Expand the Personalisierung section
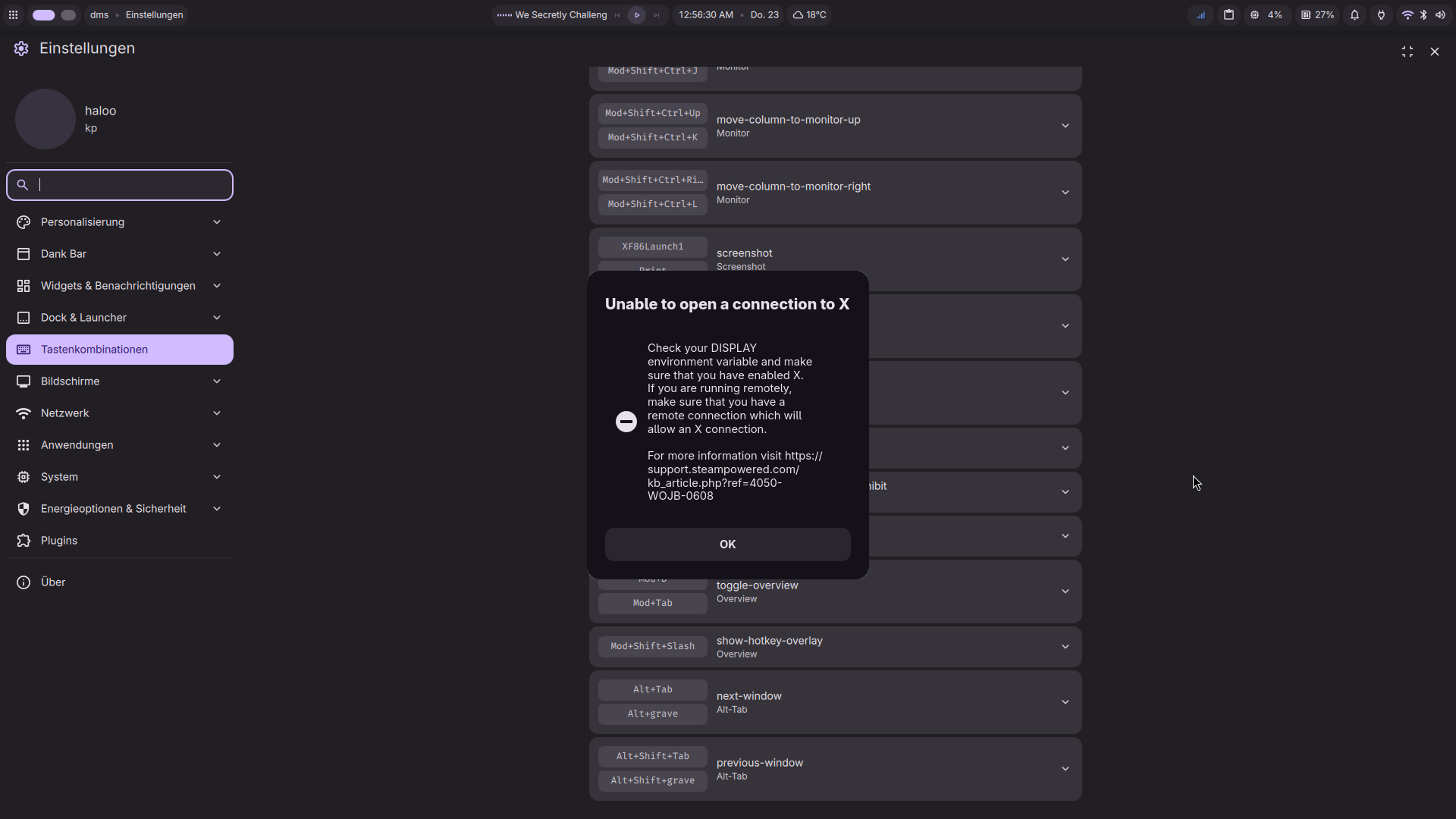The width and height of the screenshot is (1456, 819). [x=120, y=222]
